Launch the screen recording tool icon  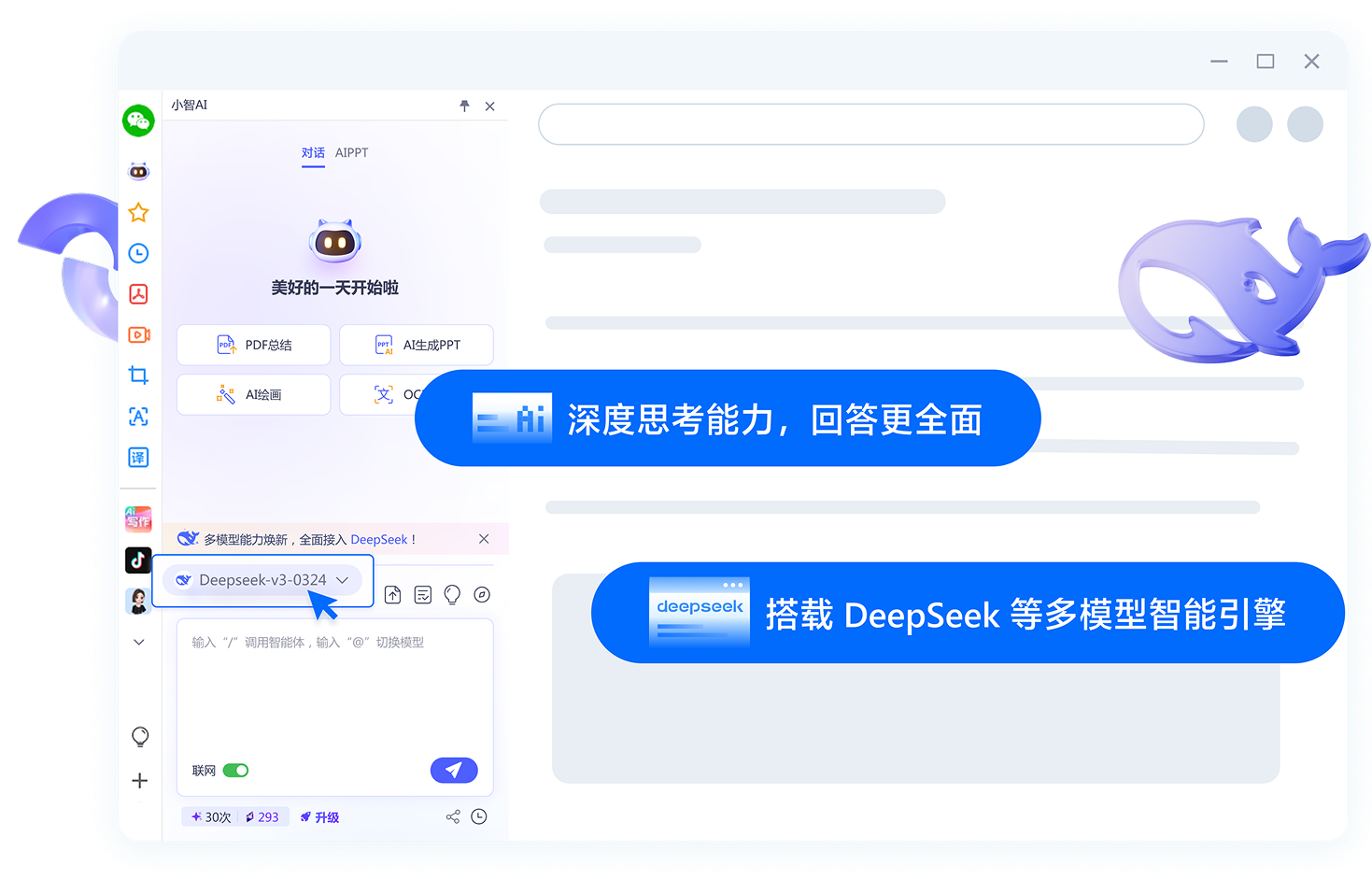tap(137, 334)
